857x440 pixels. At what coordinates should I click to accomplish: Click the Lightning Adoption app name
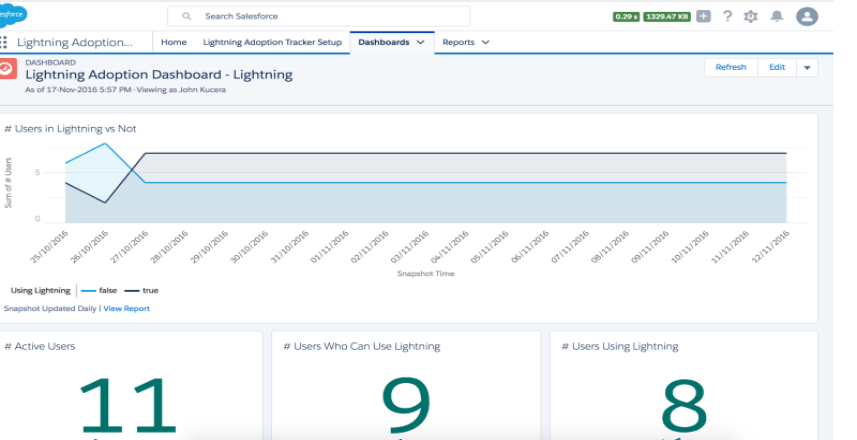point(75,42)
